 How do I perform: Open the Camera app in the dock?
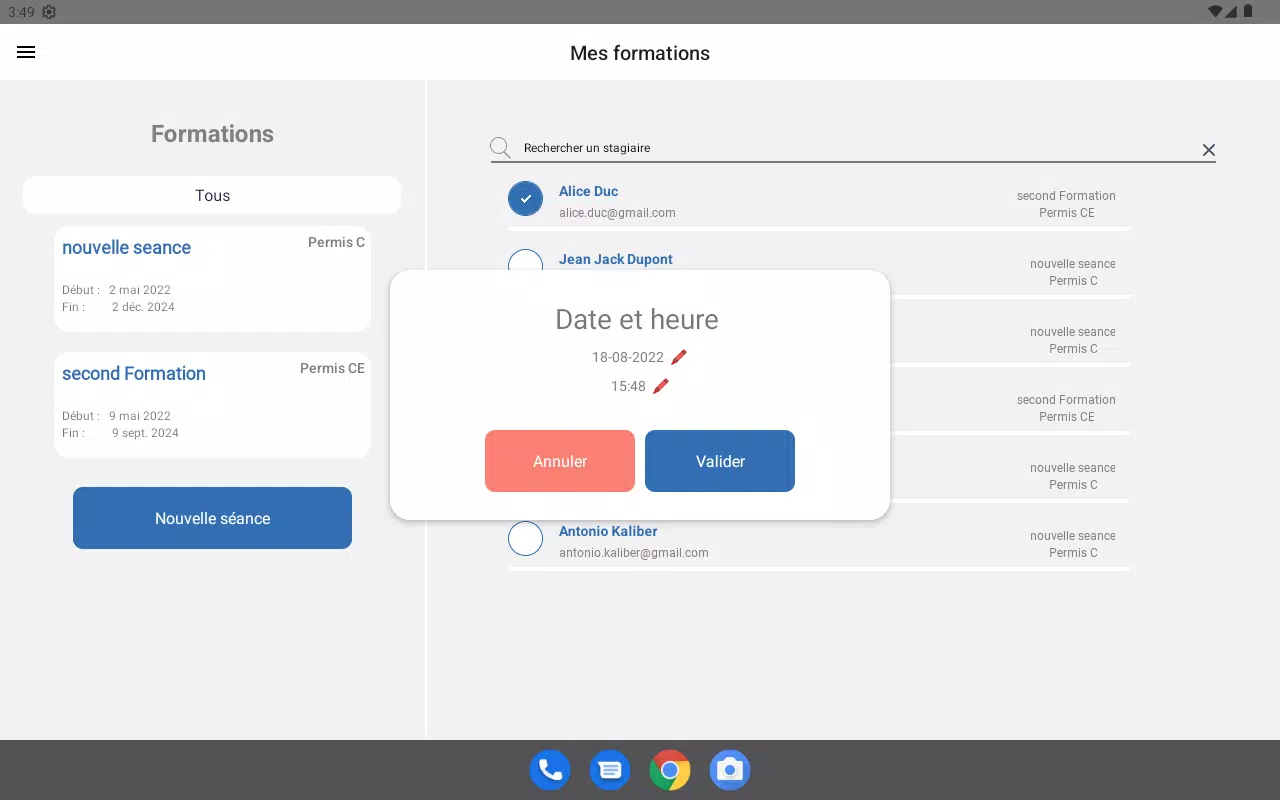730,770
